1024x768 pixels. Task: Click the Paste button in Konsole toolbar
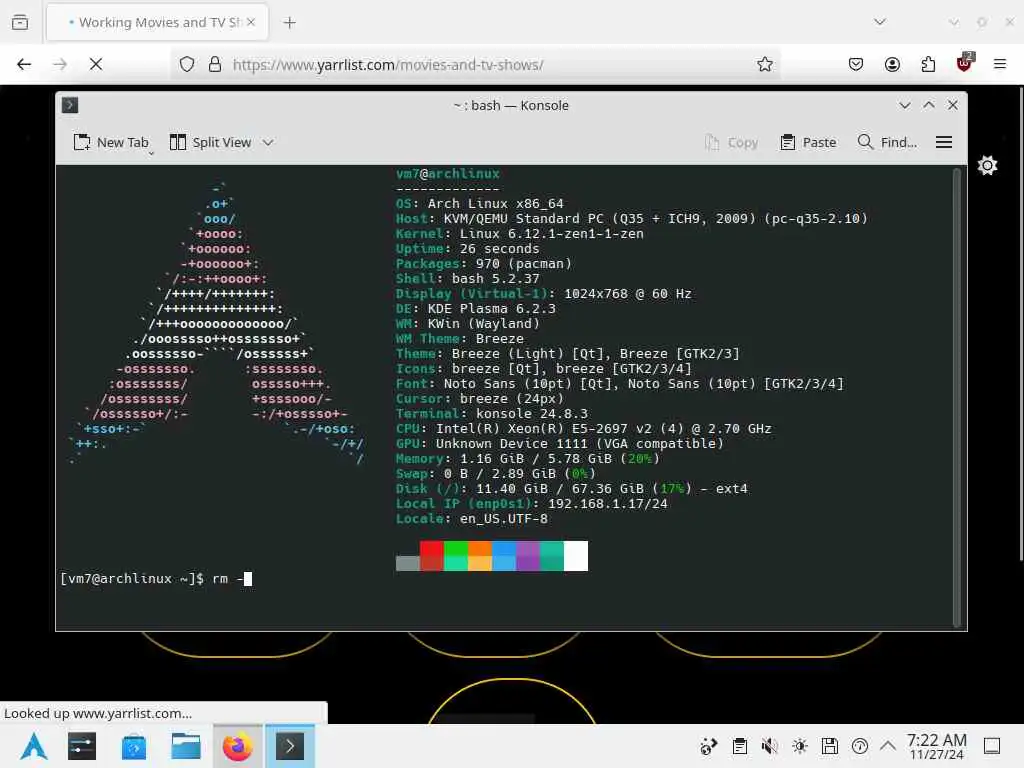(x=808, y=142)
